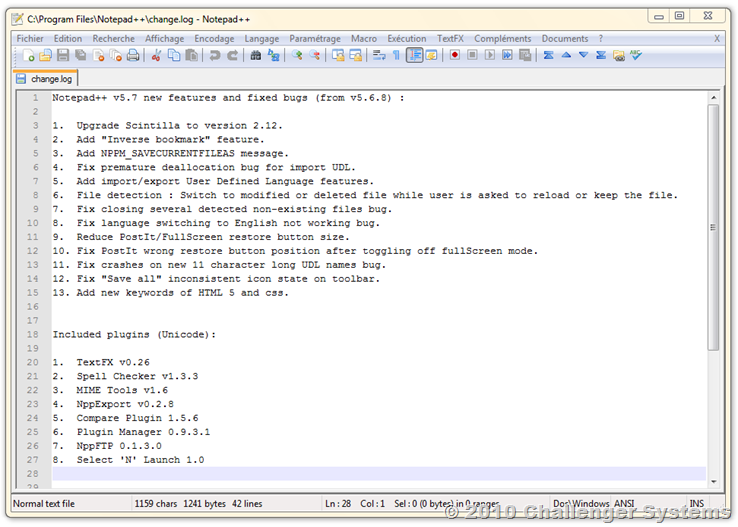The image size is (738, 527).
Task: Click the vertical scrollbar thumb
Action: [714, 227]
